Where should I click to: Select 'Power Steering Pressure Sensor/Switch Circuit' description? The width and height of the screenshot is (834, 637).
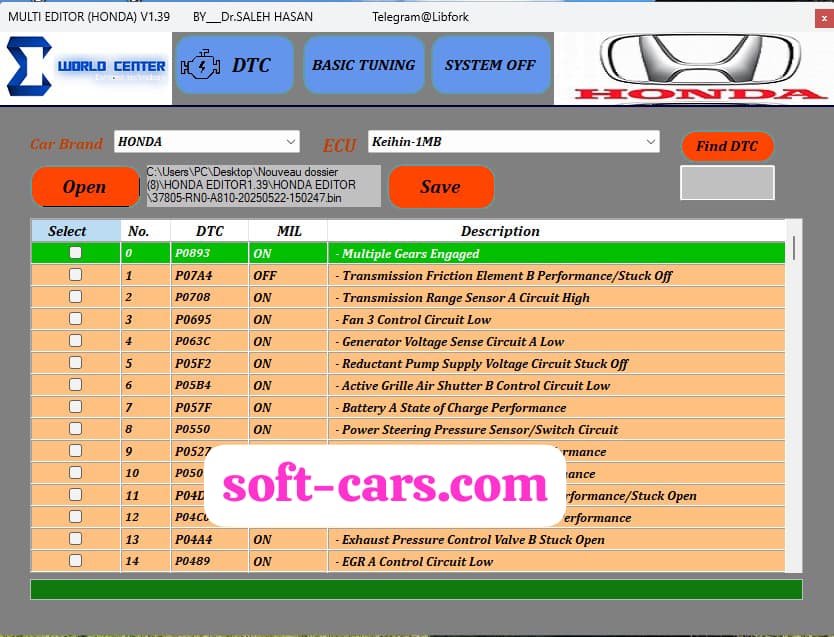480,430
